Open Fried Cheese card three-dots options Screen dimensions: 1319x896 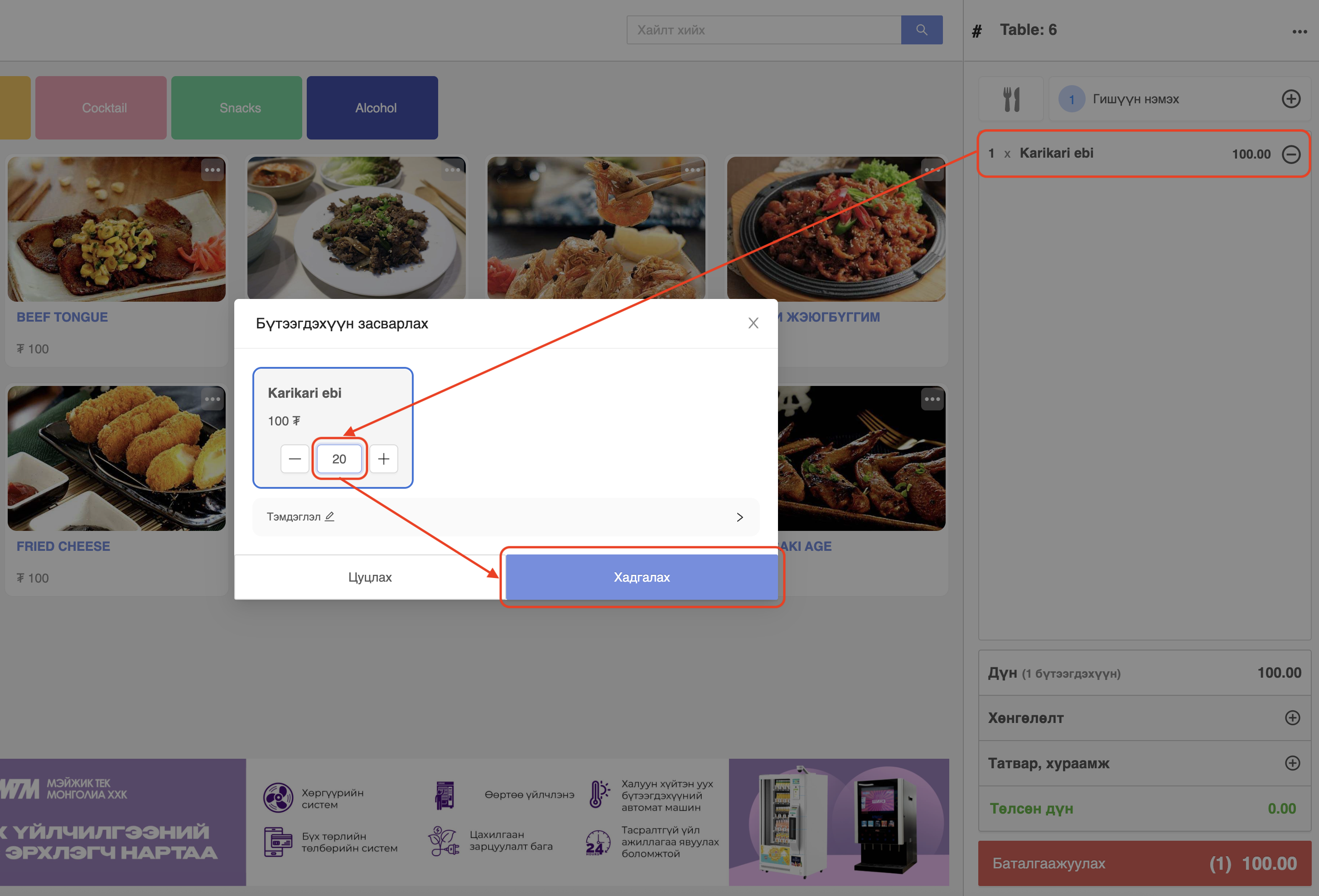click(212, 400)
